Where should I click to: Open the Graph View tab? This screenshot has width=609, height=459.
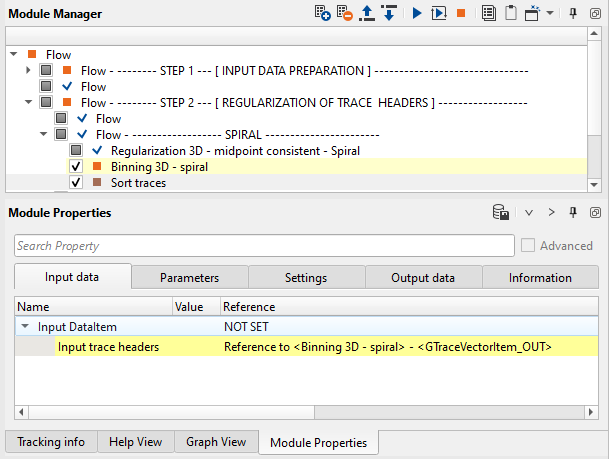[x=217, y=441]
